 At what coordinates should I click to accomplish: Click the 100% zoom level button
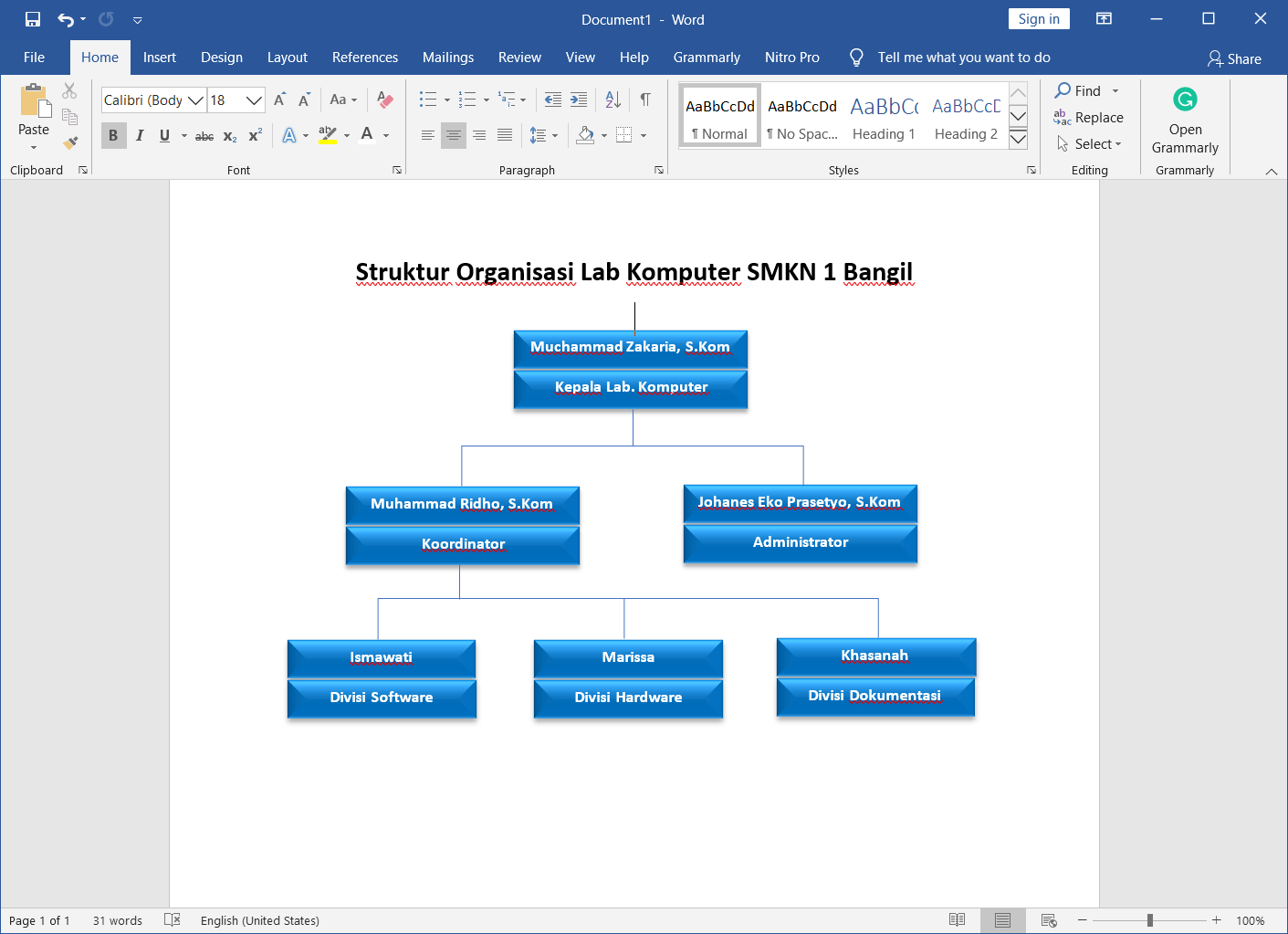(1250, 920)
